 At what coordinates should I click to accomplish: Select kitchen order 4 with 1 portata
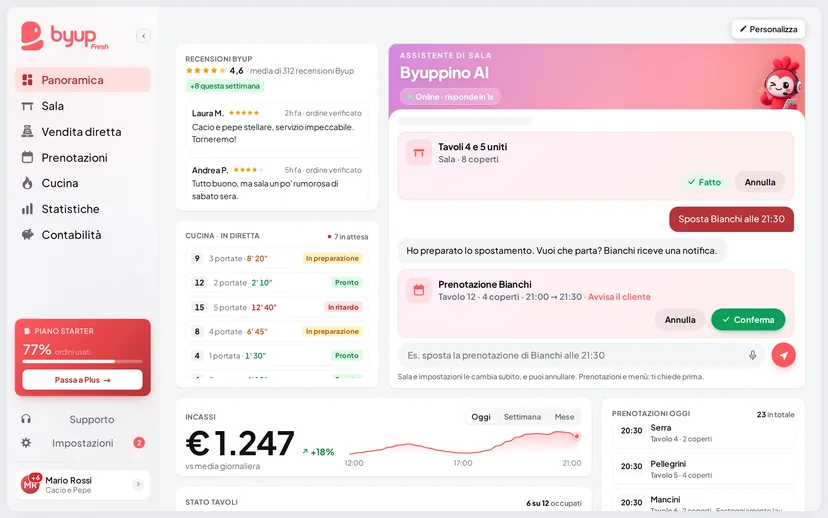click(x=277, y=356)
